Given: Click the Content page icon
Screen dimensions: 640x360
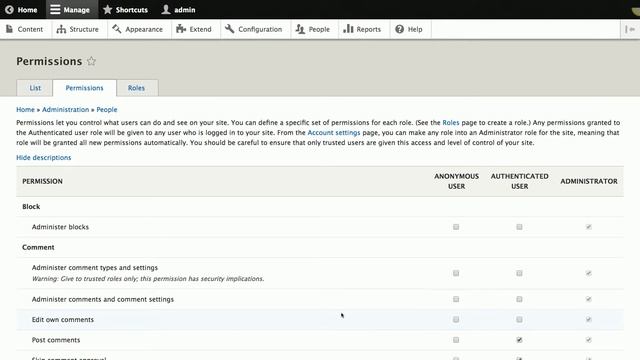Looking at the screenshot, I should click(9, 29).
